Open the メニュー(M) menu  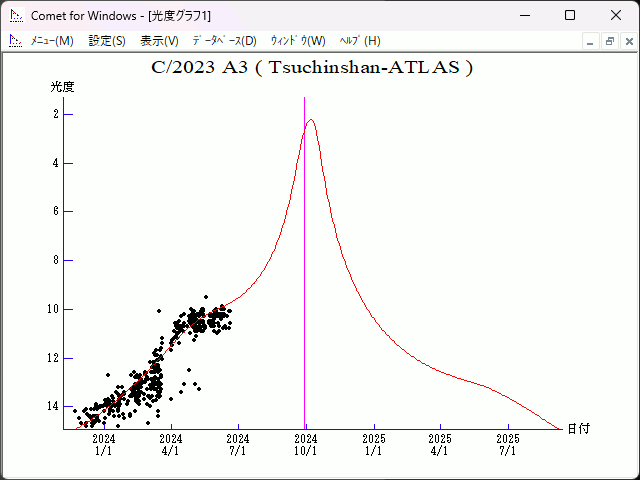click(x=52, y=41)
